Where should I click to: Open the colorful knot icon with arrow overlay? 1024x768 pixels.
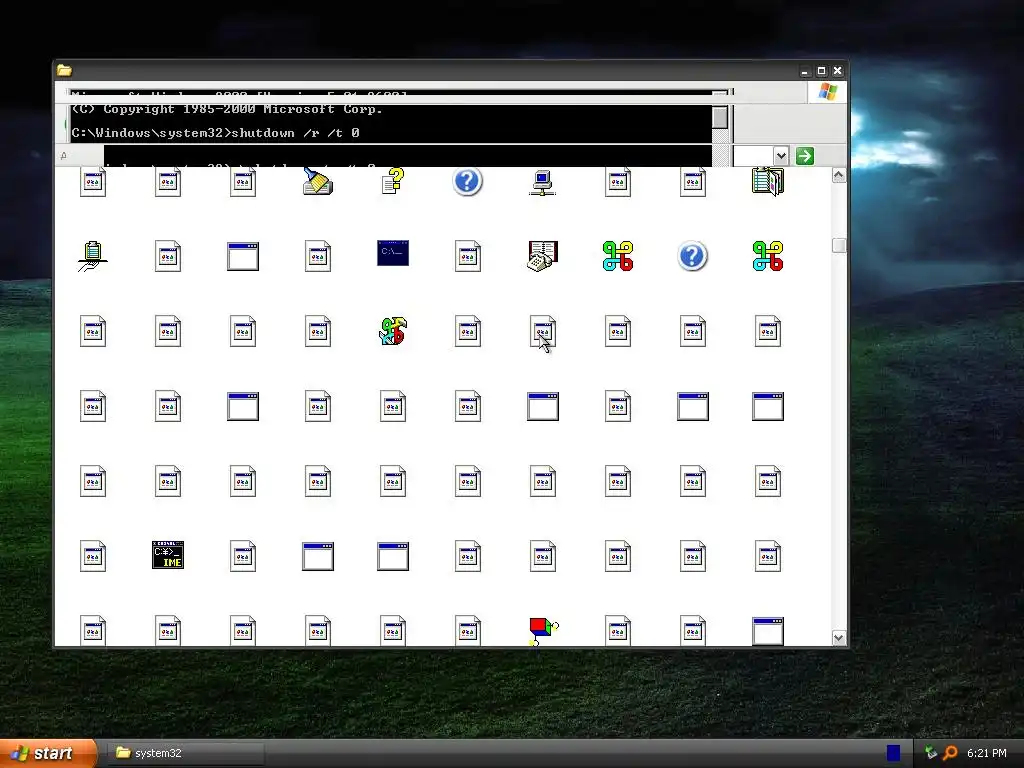point(393,331)
